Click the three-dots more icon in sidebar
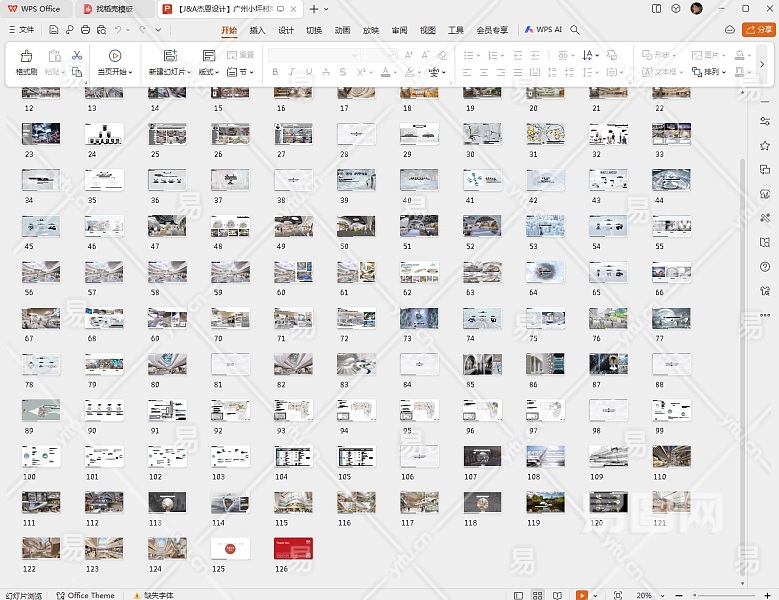The height and width of the screenshot is (600, 779). pyautogui.click(x=765, y=314)
